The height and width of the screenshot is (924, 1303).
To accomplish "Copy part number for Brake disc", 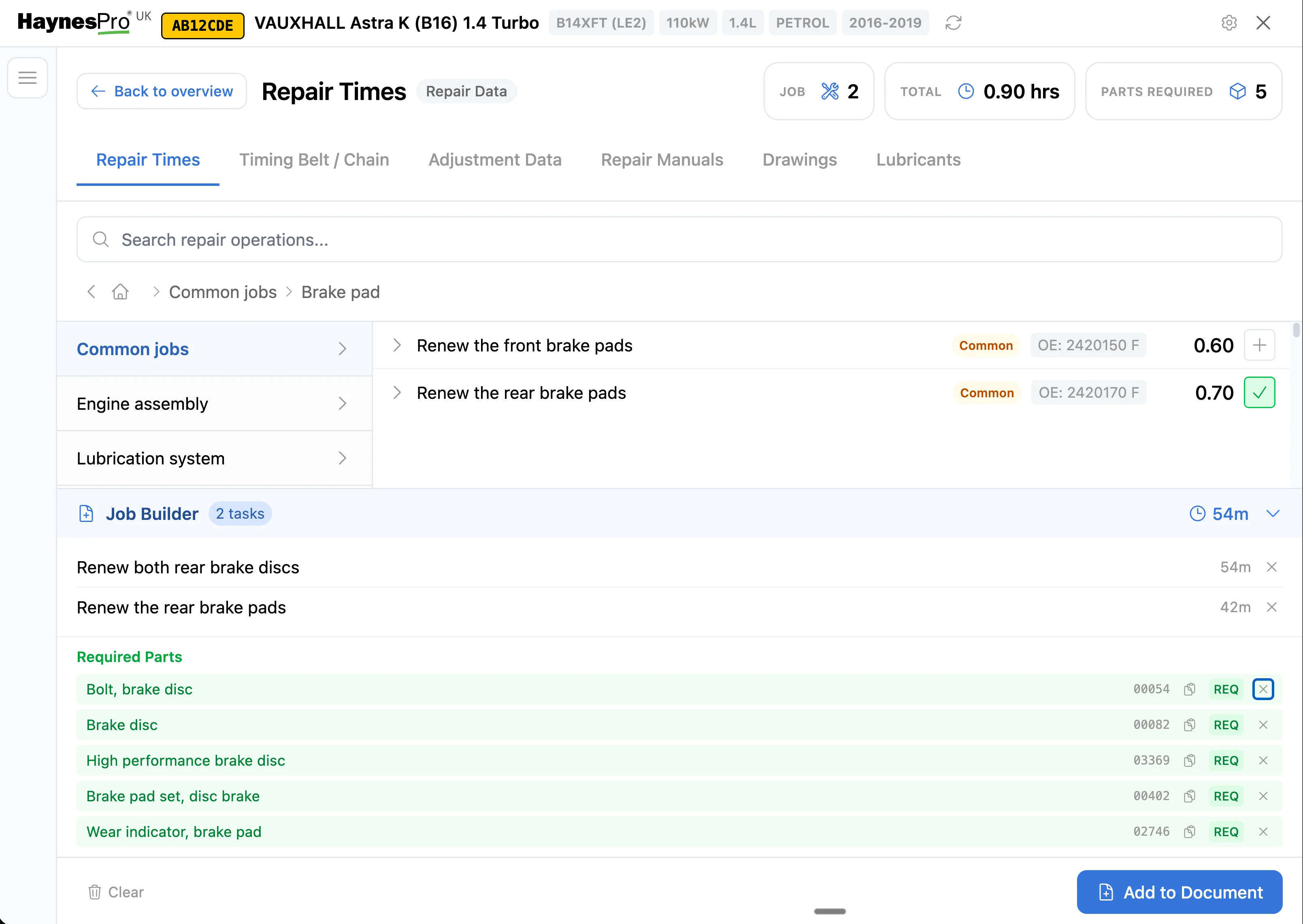I will click(x=1190, y=725).
